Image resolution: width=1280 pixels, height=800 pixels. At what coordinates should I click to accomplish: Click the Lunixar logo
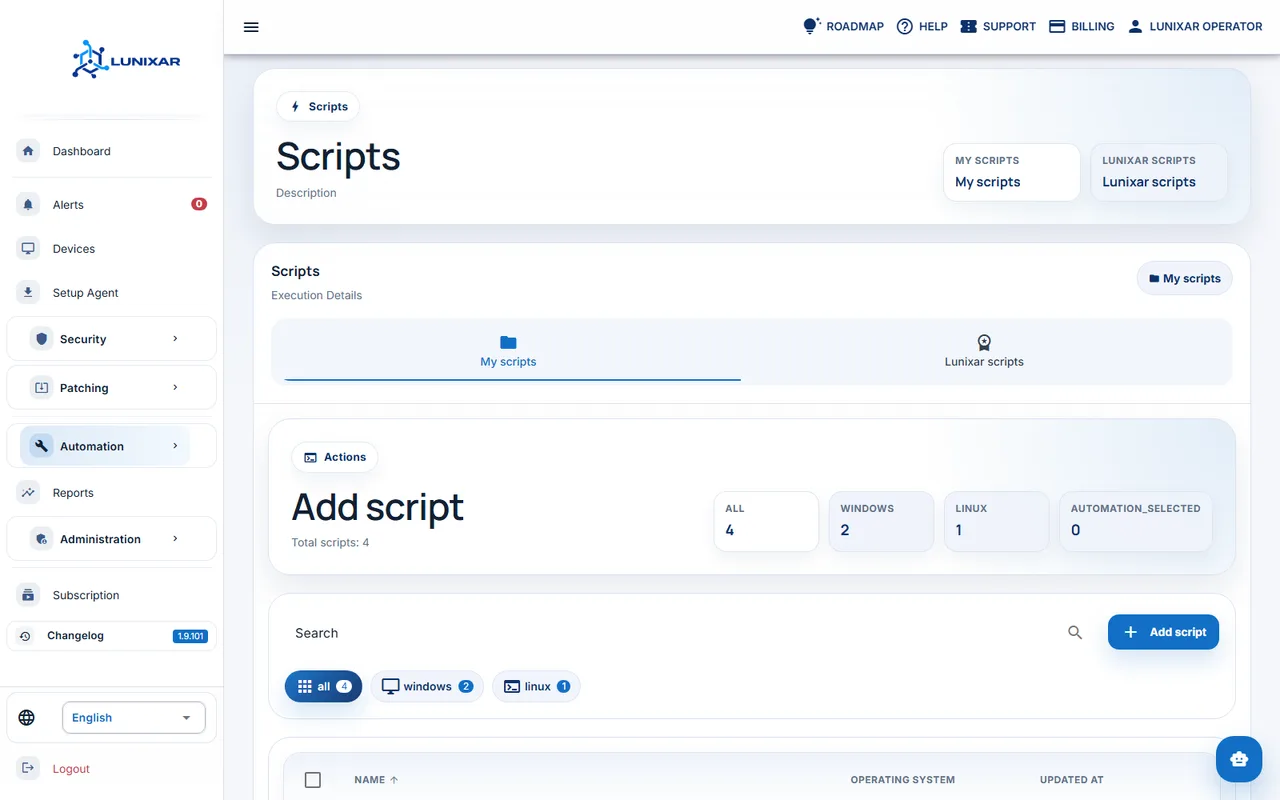pos(126,60)
